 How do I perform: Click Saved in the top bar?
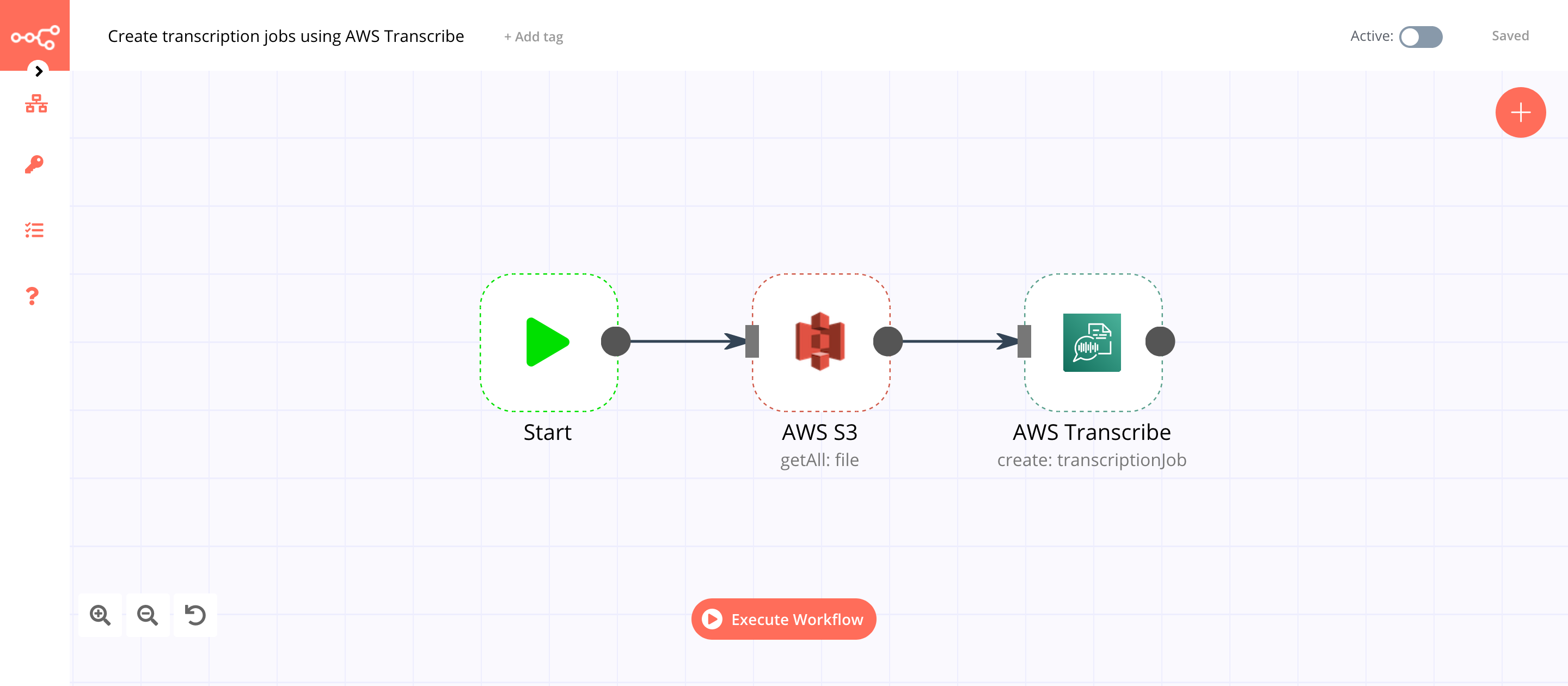pyautogui.click(x=1510, y=35)
